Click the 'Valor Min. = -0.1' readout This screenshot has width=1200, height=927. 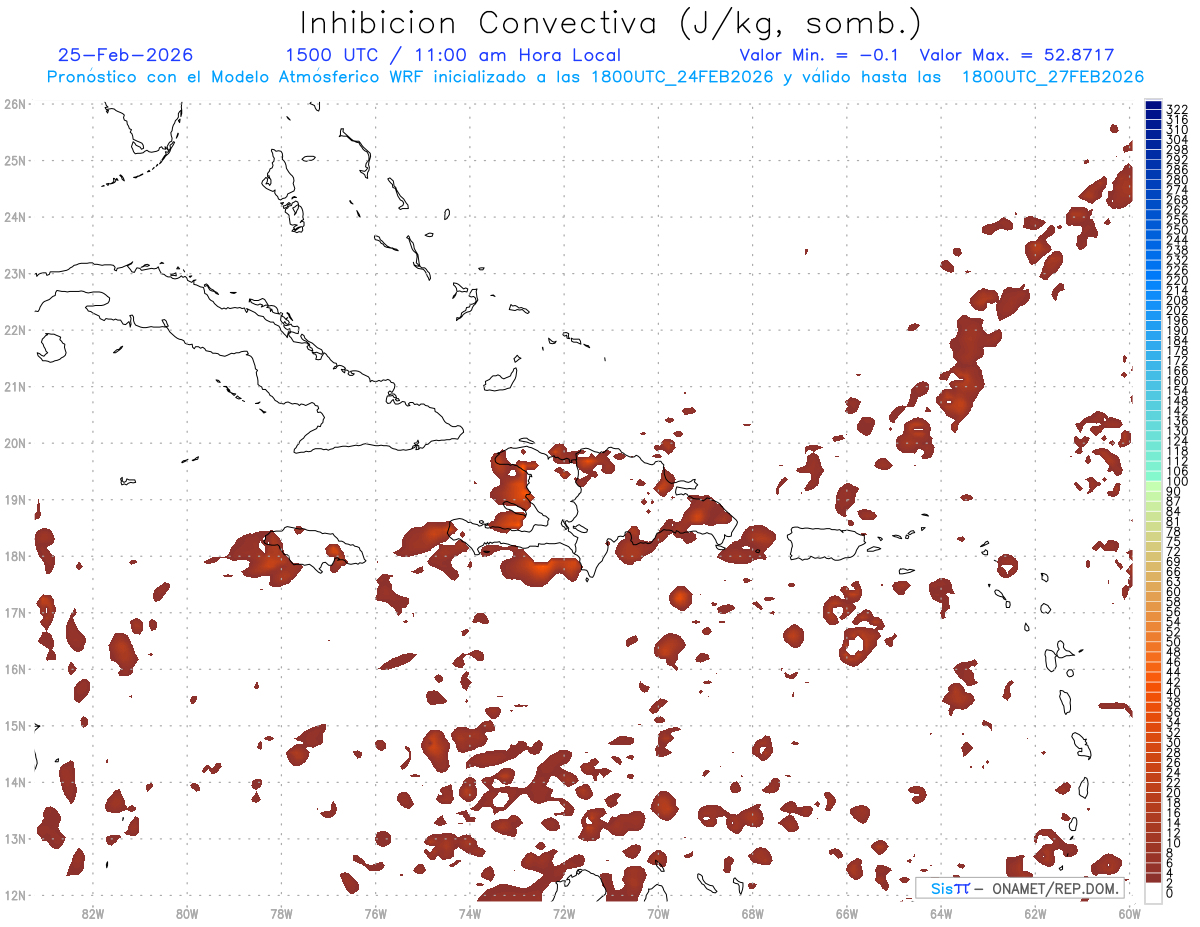[819, 55]
